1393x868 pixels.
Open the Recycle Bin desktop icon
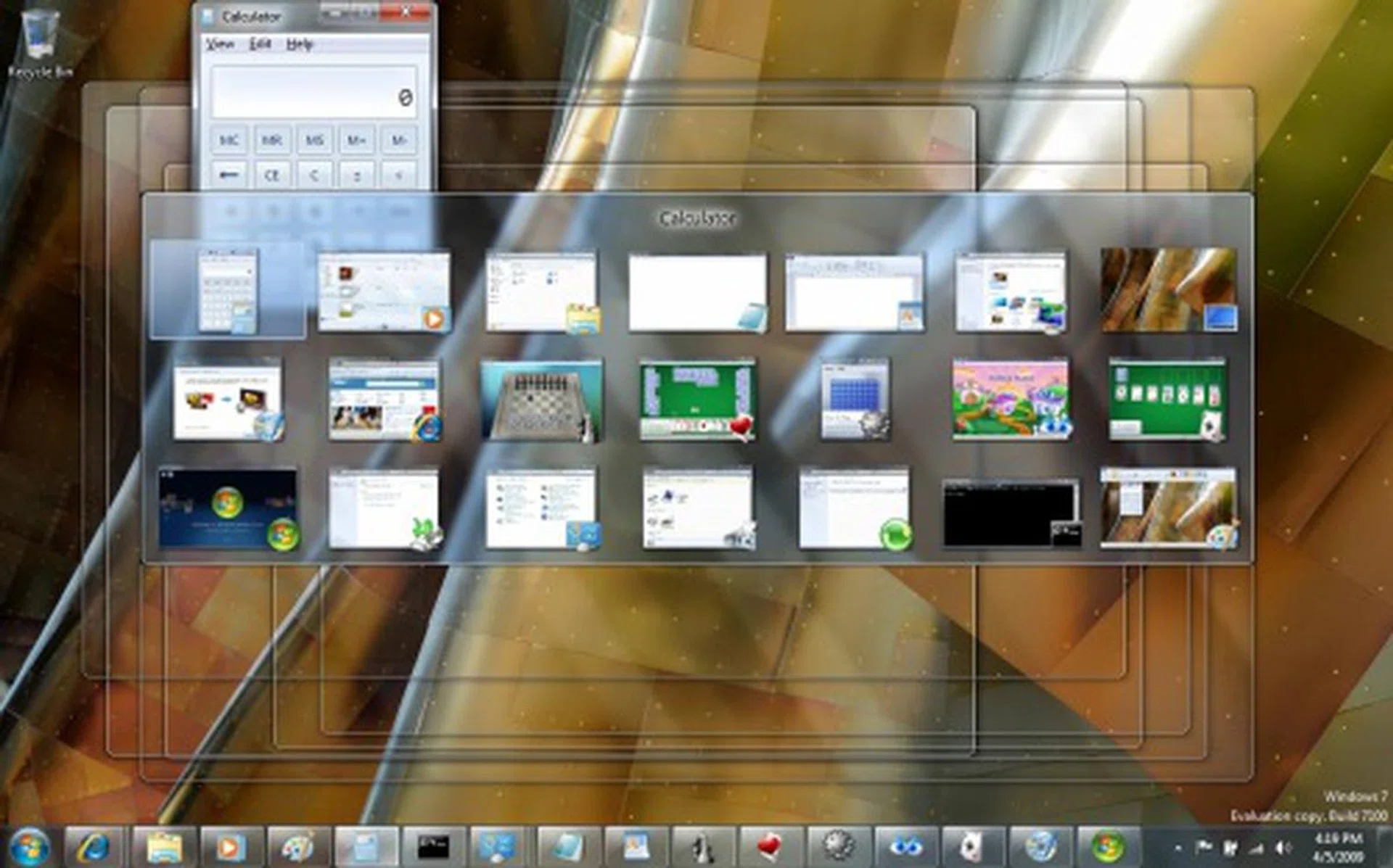40,44
